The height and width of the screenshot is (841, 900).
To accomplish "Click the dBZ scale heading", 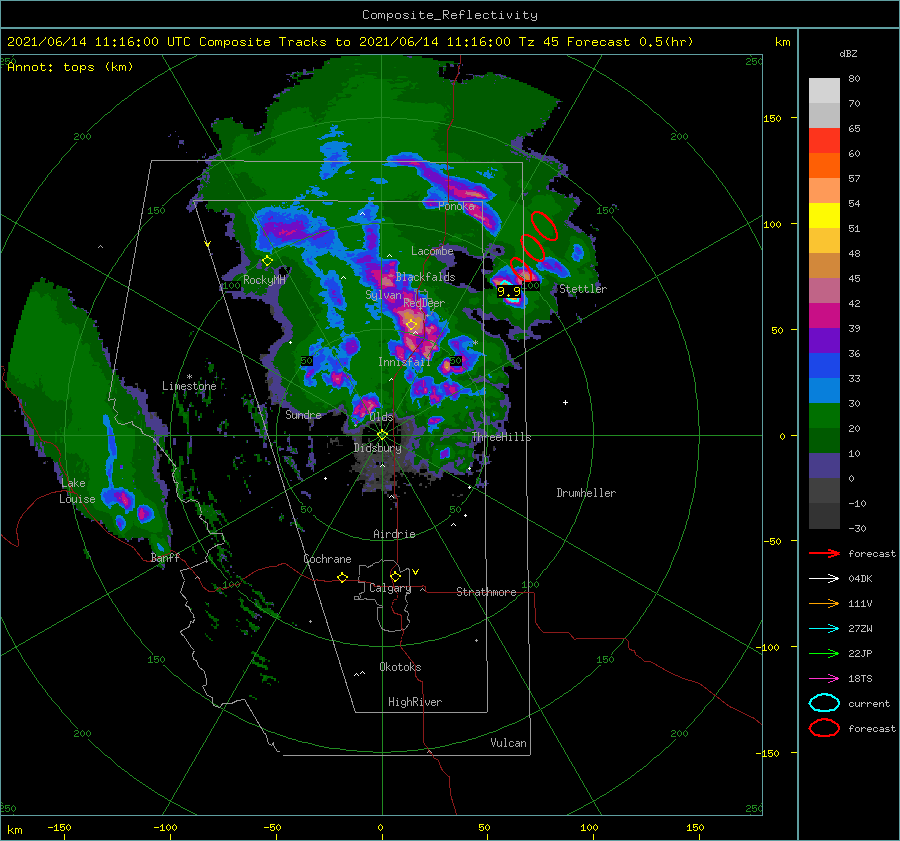I will click(x=848, y=54).
